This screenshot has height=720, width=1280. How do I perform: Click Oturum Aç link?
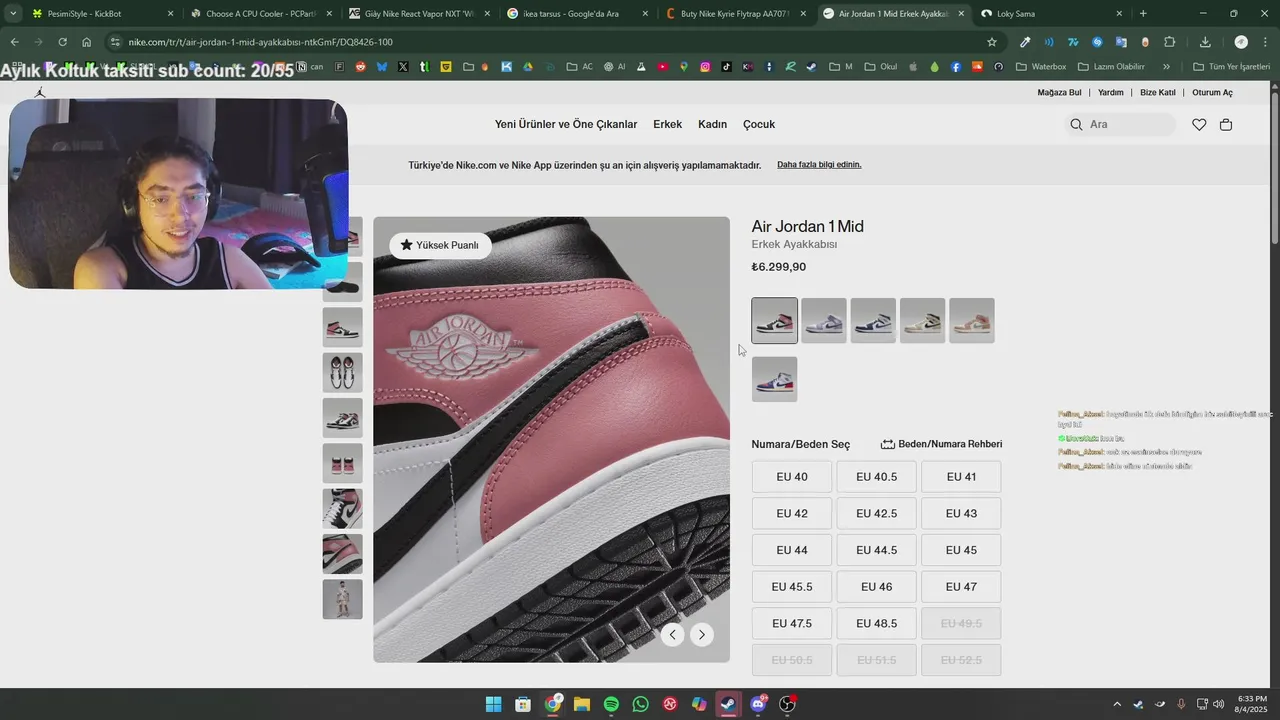pyautogui.click(x=1212, y=92)
